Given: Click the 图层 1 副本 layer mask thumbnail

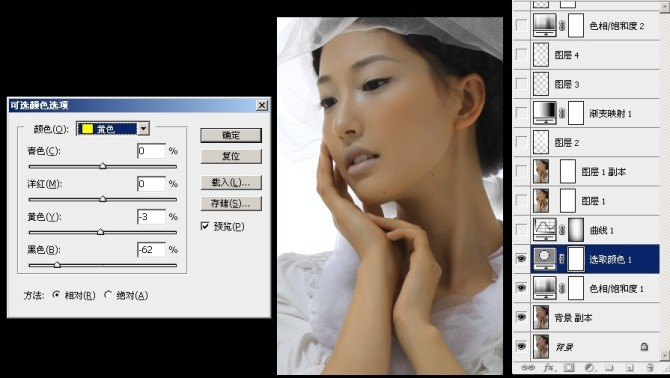Looking at the screenshot, I should 568,171.
